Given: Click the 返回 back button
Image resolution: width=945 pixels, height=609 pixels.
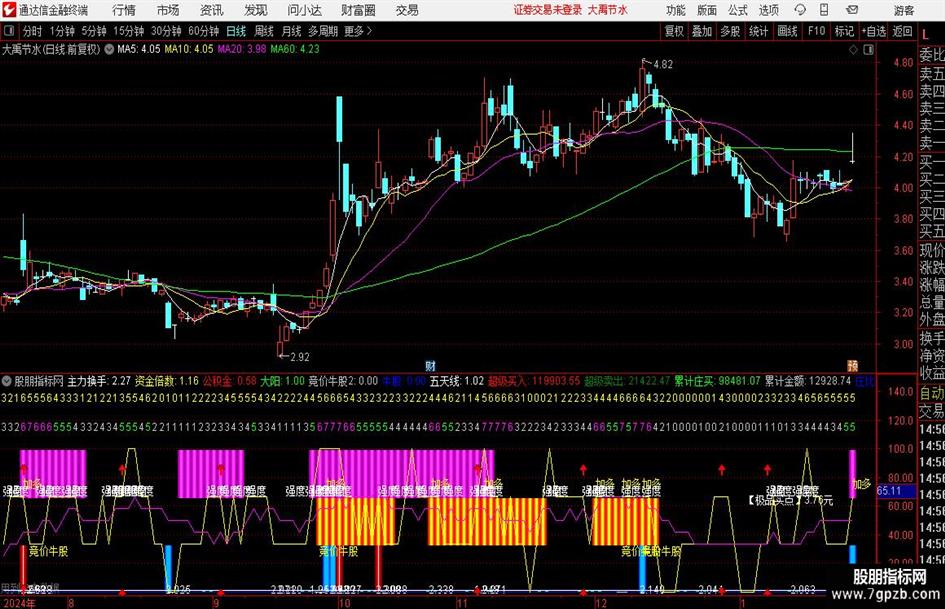Looking at the screenshot, I should pos(902,31).
